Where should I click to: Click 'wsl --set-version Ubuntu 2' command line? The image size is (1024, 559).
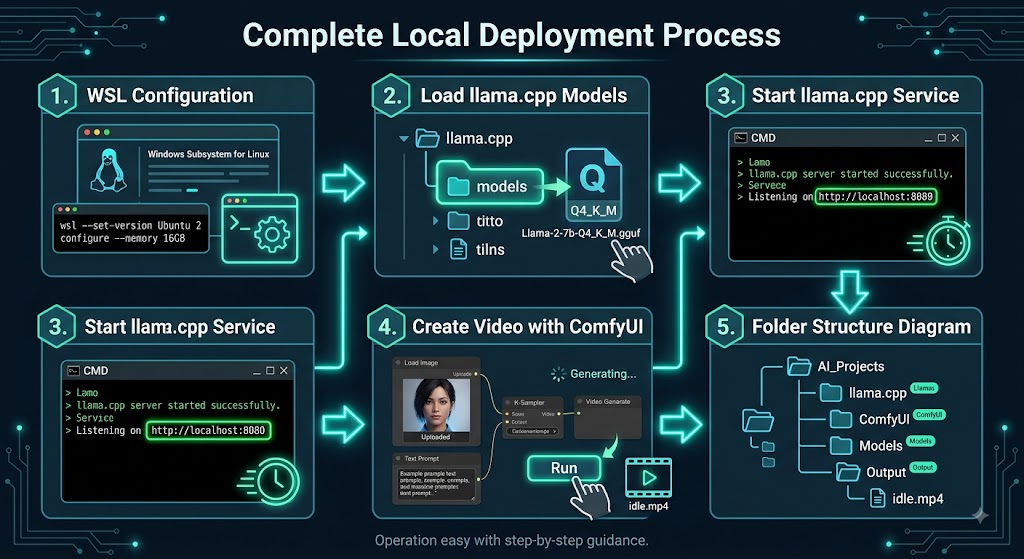pos(131,225)
